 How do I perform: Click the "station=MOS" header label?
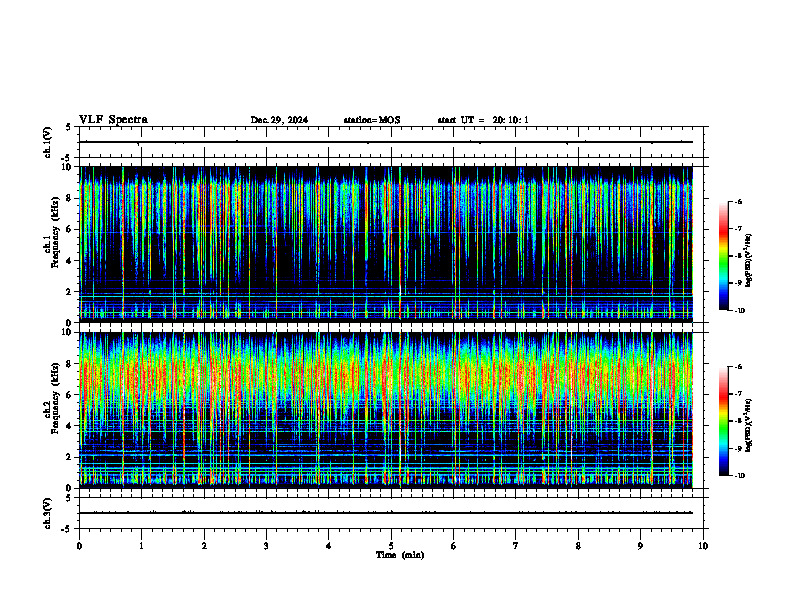point(372,120)
